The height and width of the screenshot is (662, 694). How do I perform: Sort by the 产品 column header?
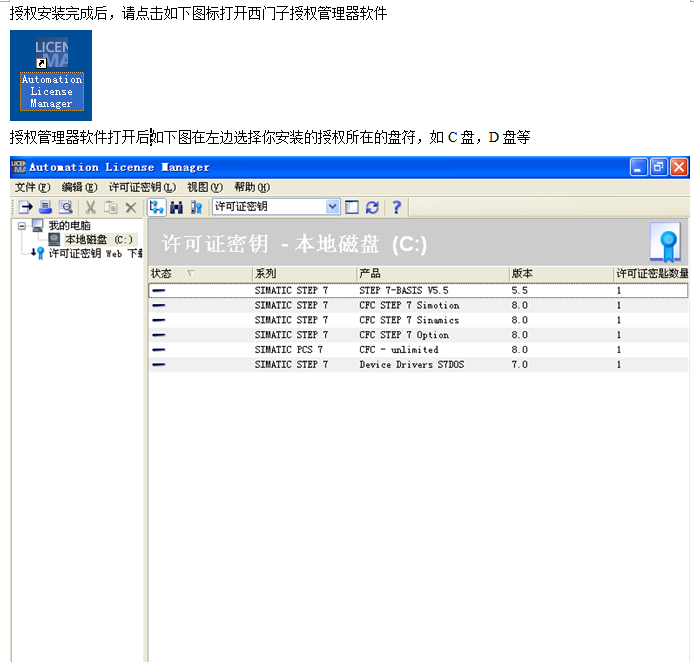pyautogui.click(x=433, y=273)
